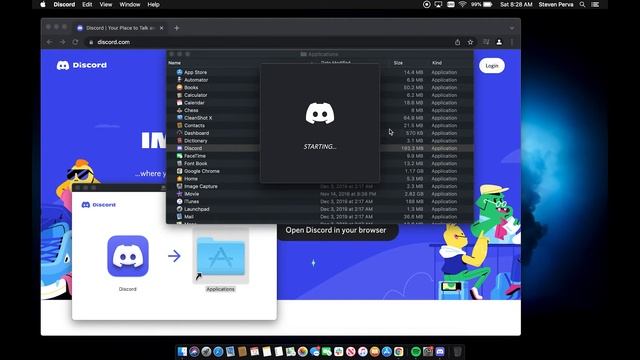Go back in Chrome
The height and width of the screenshot is (360, 640).
click(49, 42)
